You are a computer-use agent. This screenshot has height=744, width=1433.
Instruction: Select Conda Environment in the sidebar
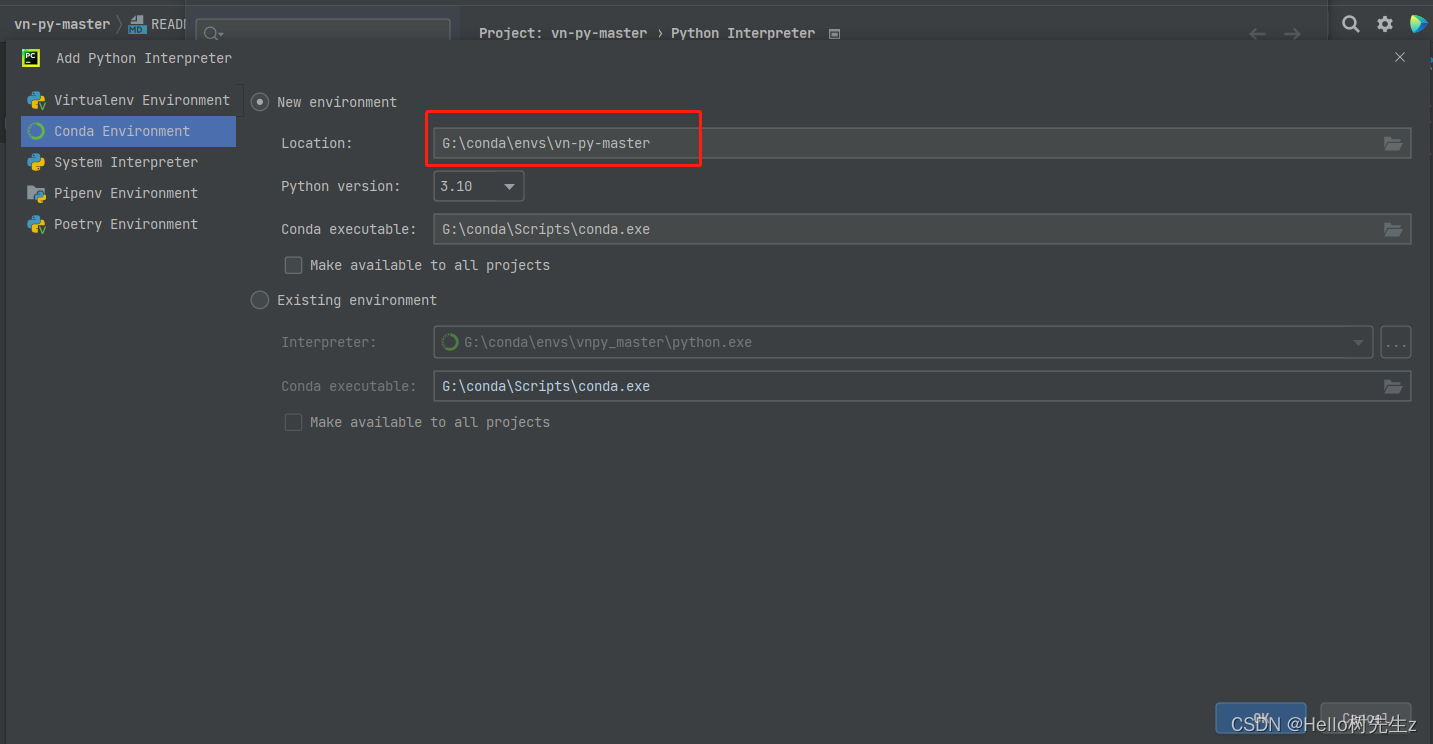point(129,131)
